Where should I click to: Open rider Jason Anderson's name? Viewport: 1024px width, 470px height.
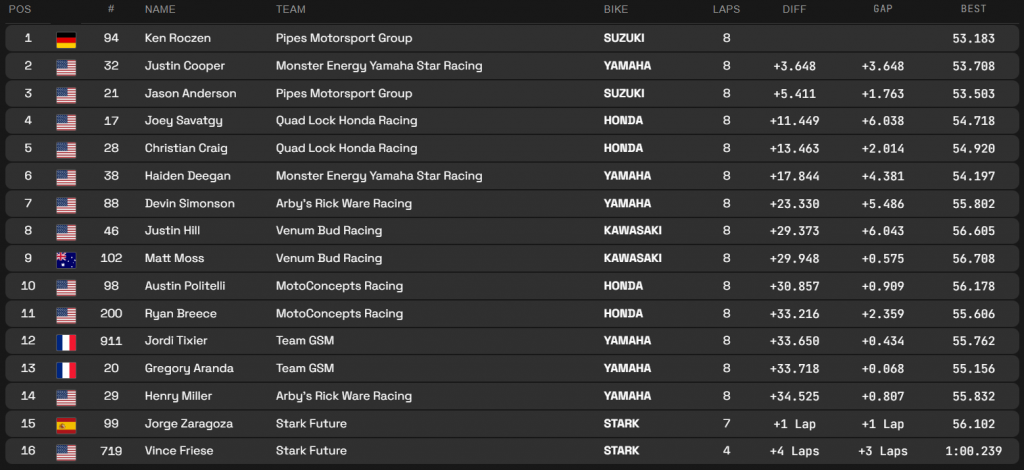pos(190,94)
